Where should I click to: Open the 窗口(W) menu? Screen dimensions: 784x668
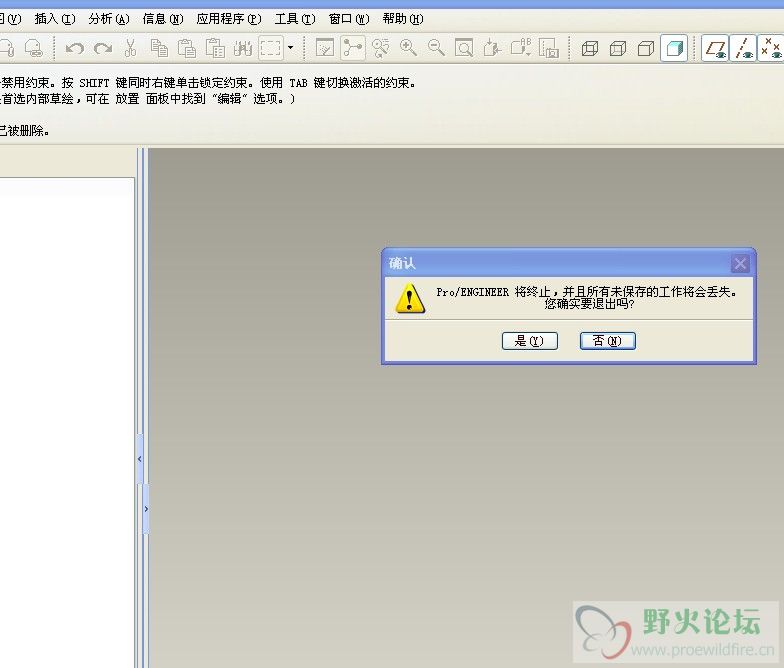coord(349,19)
